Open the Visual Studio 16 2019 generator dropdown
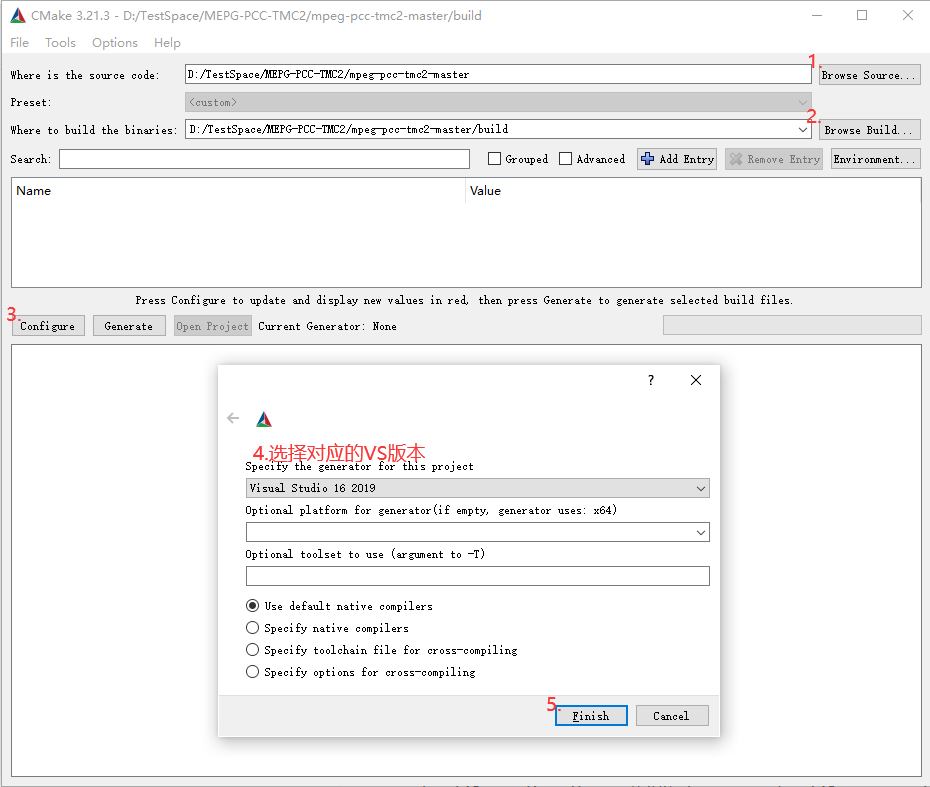 point(477,488)
